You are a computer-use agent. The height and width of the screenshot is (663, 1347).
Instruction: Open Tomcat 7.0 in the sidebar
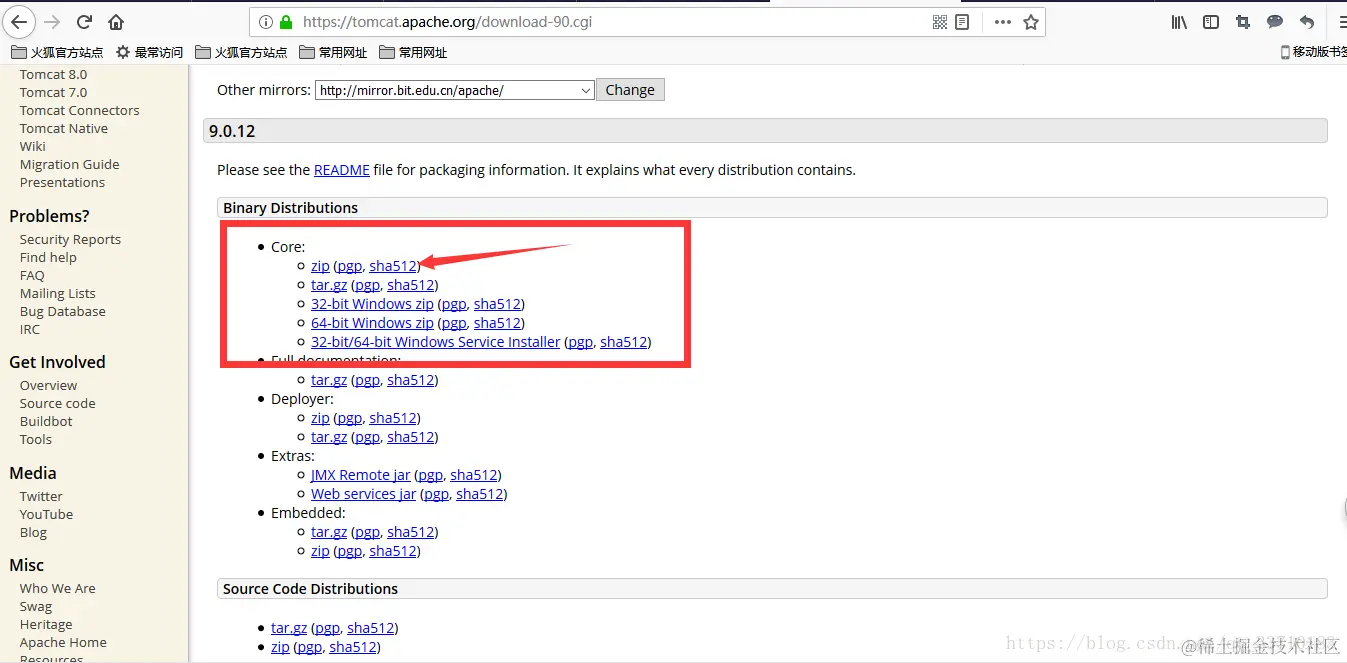click(53, 92)
